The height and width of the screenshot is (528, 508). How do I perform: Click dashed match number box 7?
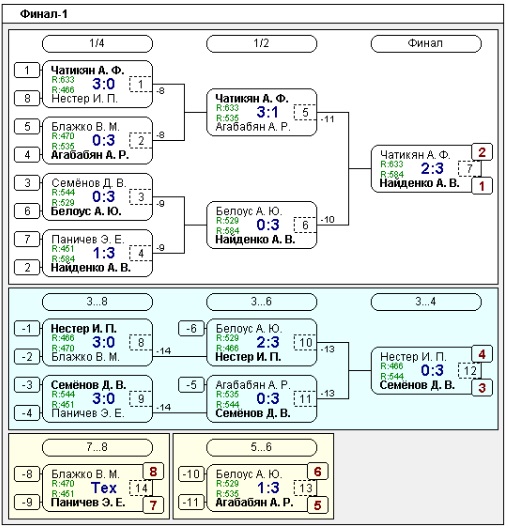(469, 168)
